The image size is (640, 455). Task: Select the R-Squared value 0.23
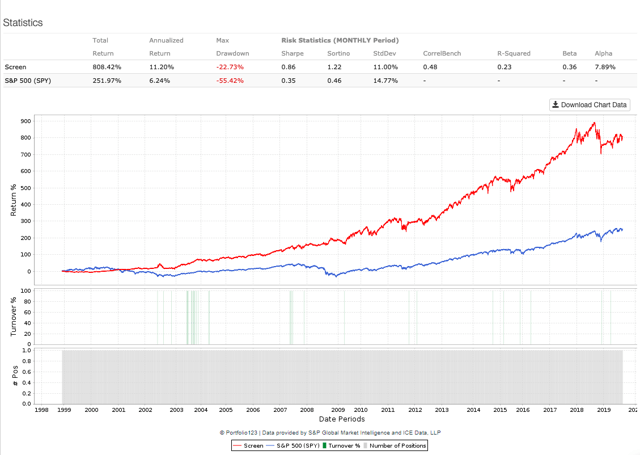[x=504, y=67]
